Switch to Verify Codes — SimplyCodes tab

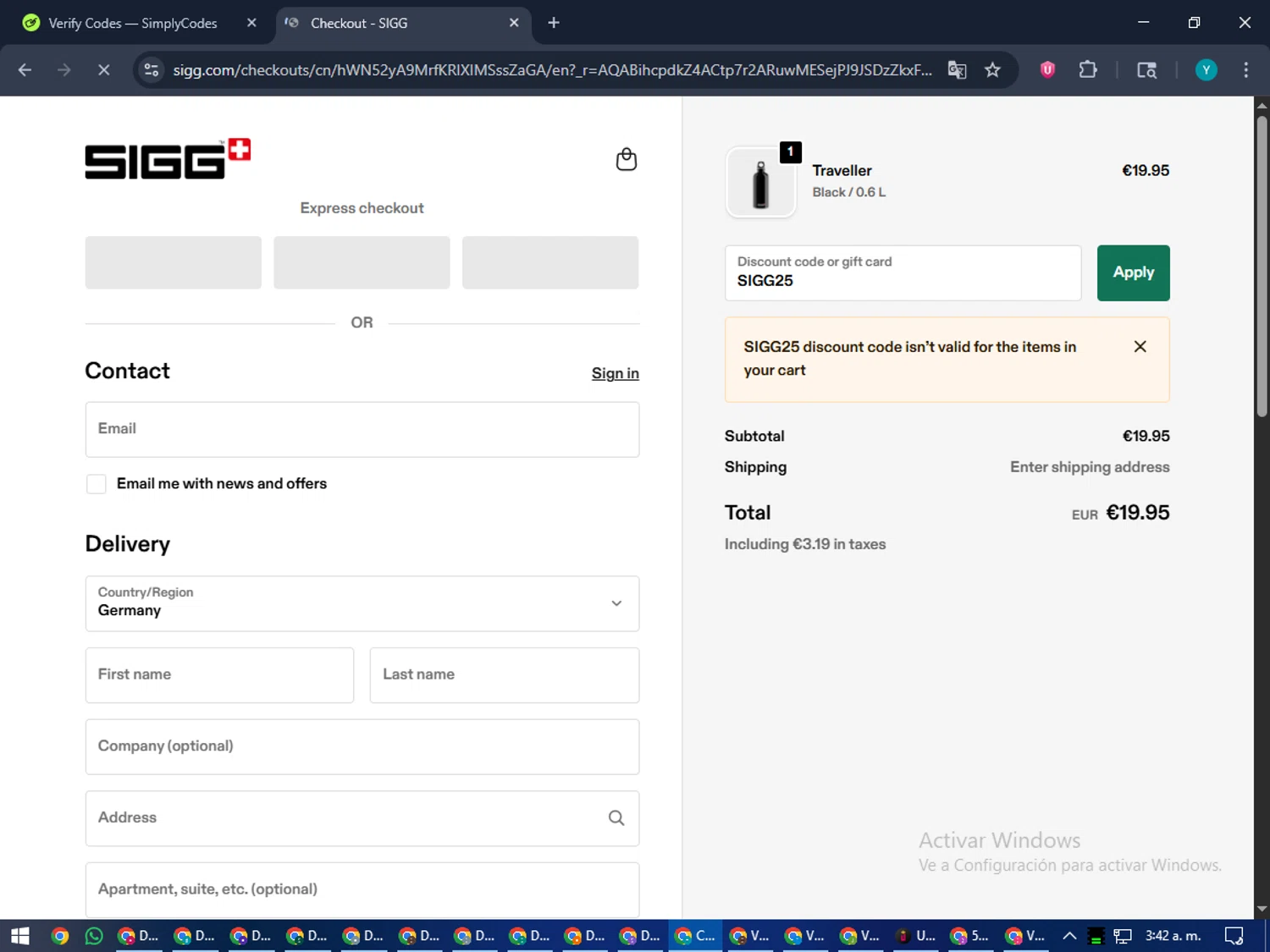click(140, 23)
